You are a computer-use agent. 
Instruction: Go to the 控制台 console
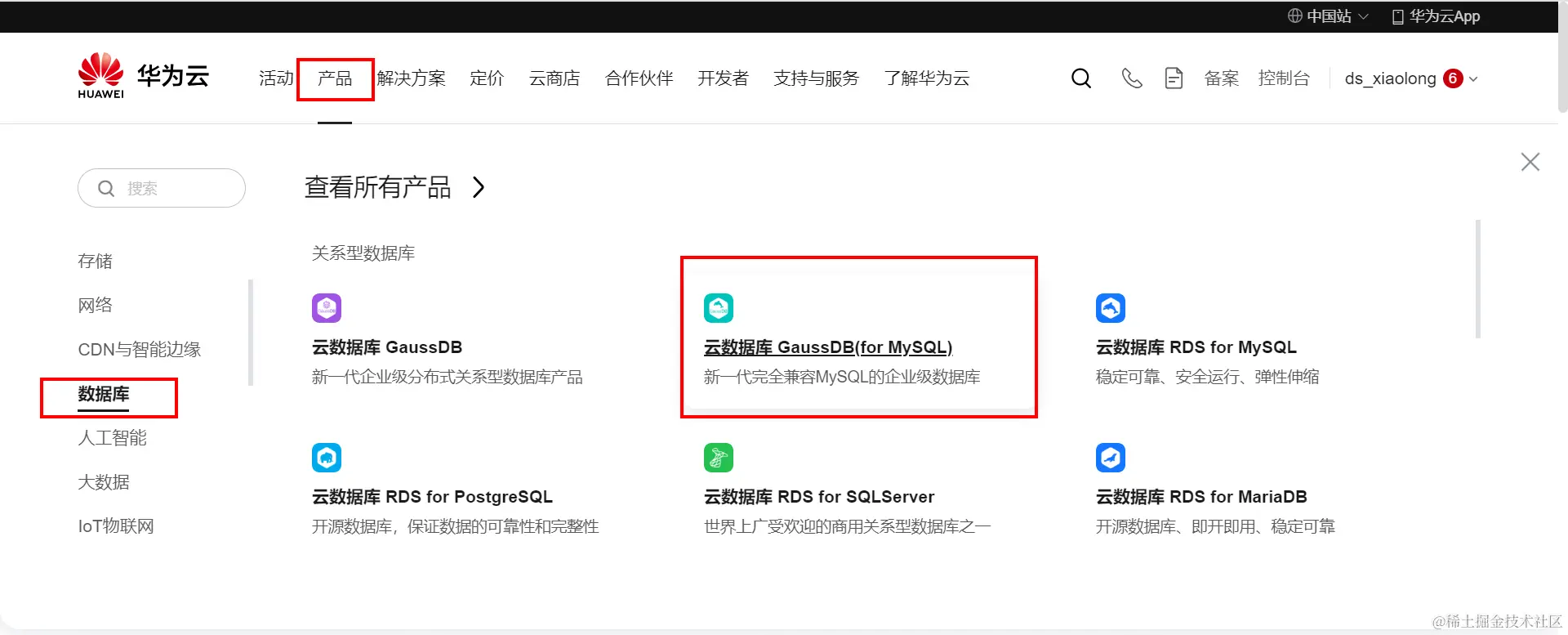point(1284,78)
